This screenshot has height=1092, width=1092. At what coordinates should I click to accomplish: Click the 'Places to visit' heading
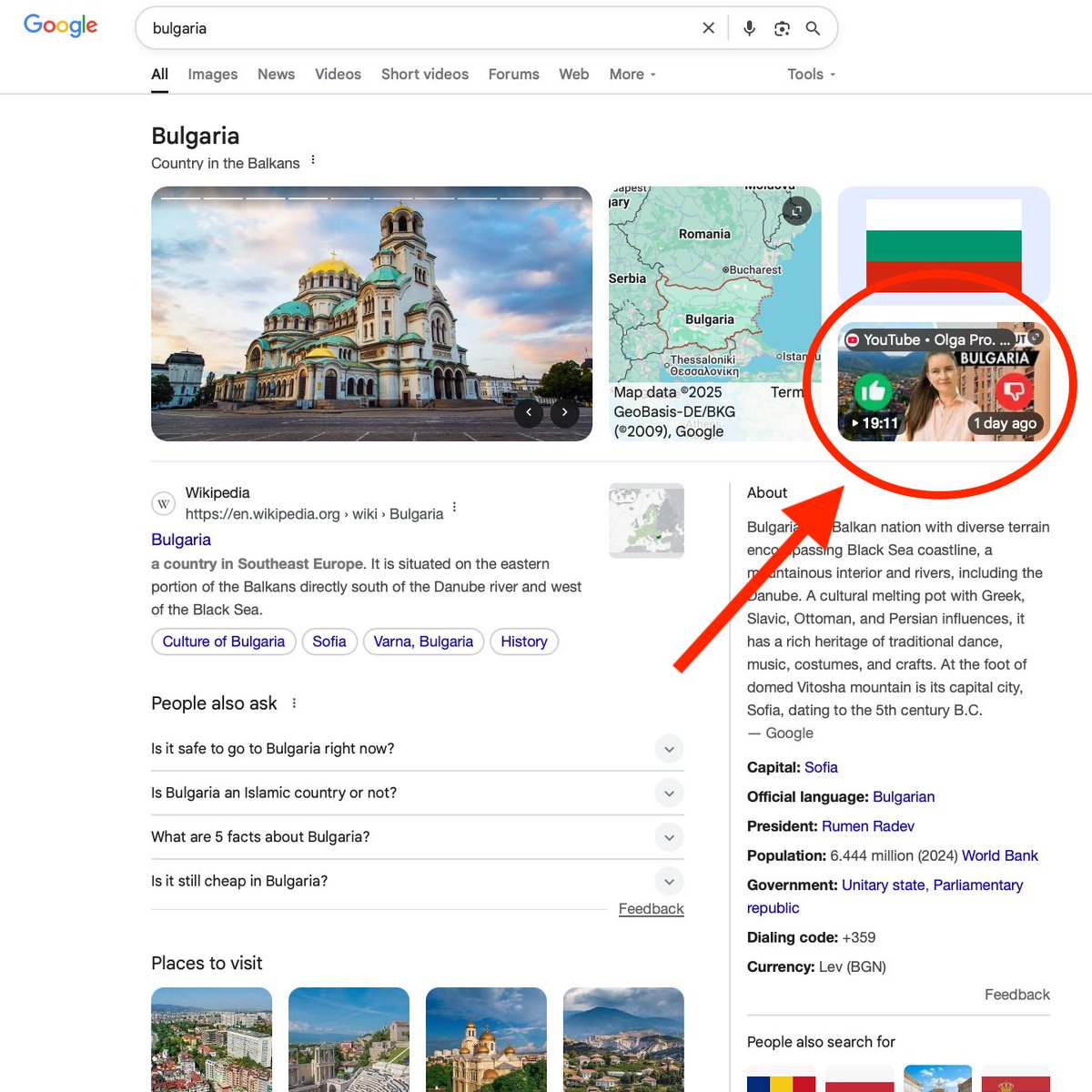(207, 963)
